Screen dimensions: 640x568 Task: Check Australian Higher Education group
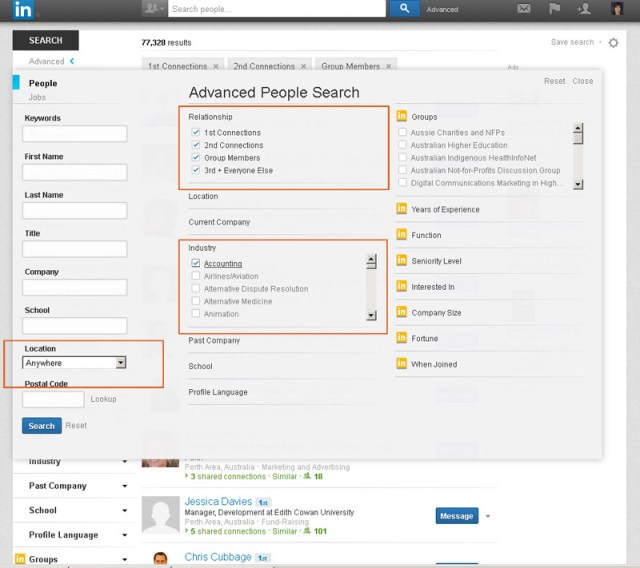402,145
